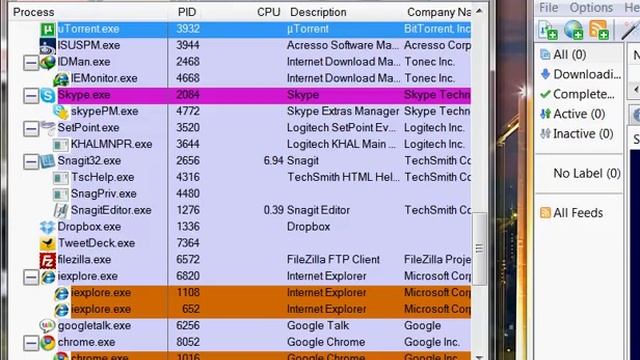Click the Skype.exe icon
Screen dimensions: 640x360
coord(48,95)
